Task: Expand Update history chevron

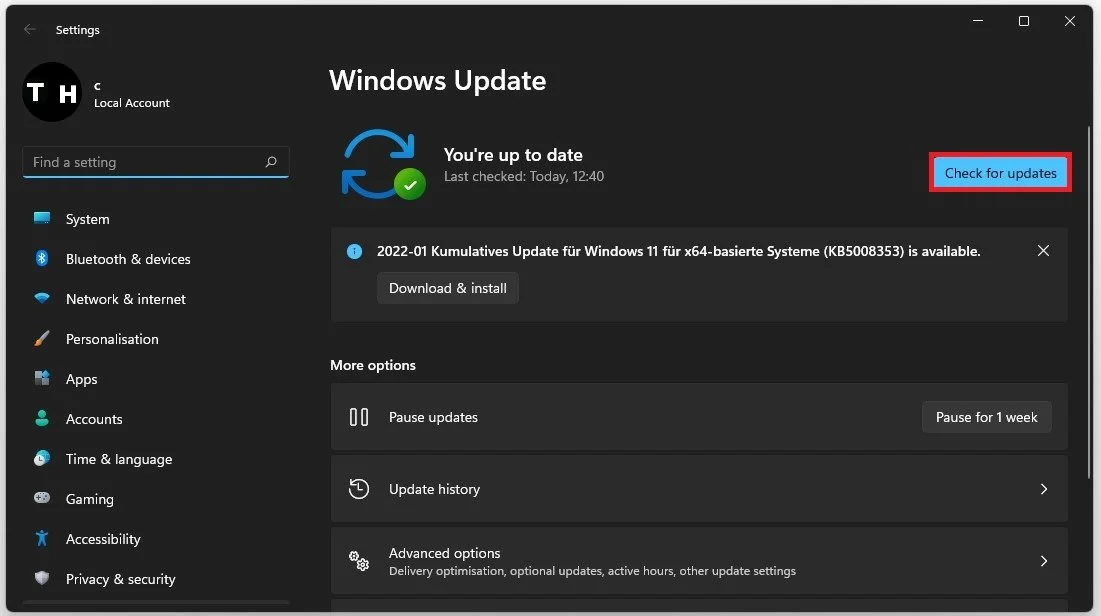Action: [1044, 489]
